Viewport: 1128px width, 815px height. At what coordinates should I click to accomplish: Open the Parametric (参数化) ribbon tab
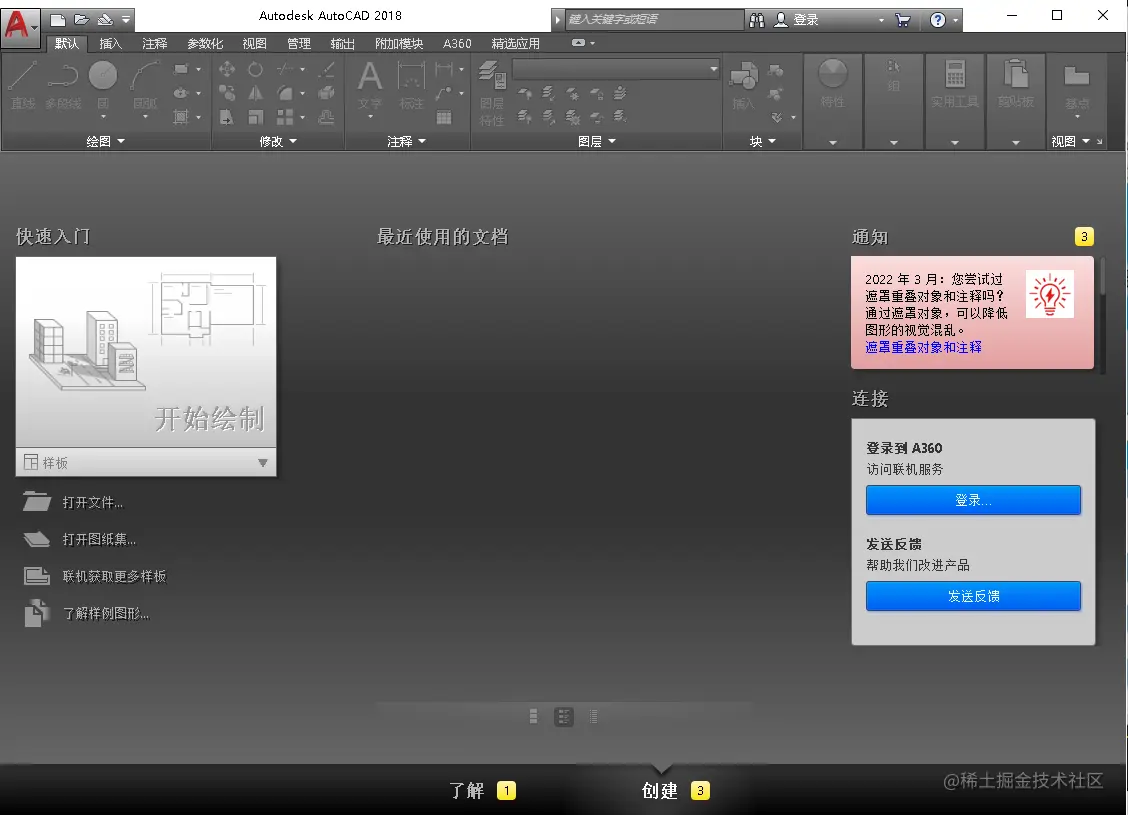205,44
